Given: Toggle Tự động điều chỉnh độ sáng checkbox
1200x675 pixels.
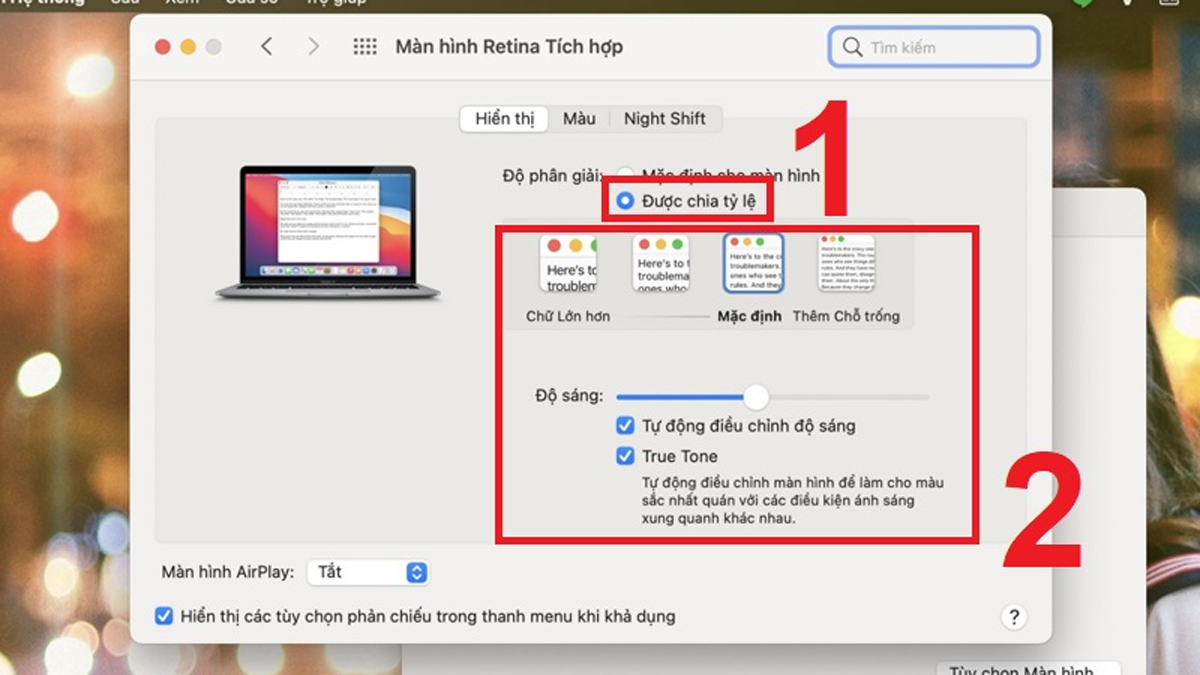Looking at the screenshot, I should pos(625,426).
